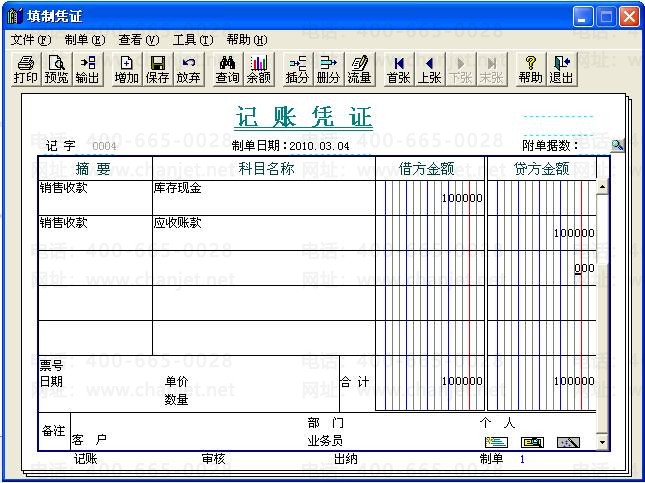The height and width of the screenshot is (483, 645).
Task: Open 预览 print preview
Action: (56, 69)
